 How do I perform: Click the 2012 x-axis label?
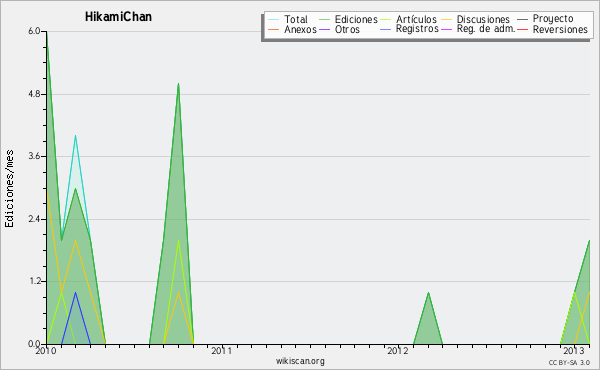coord(398,351)
